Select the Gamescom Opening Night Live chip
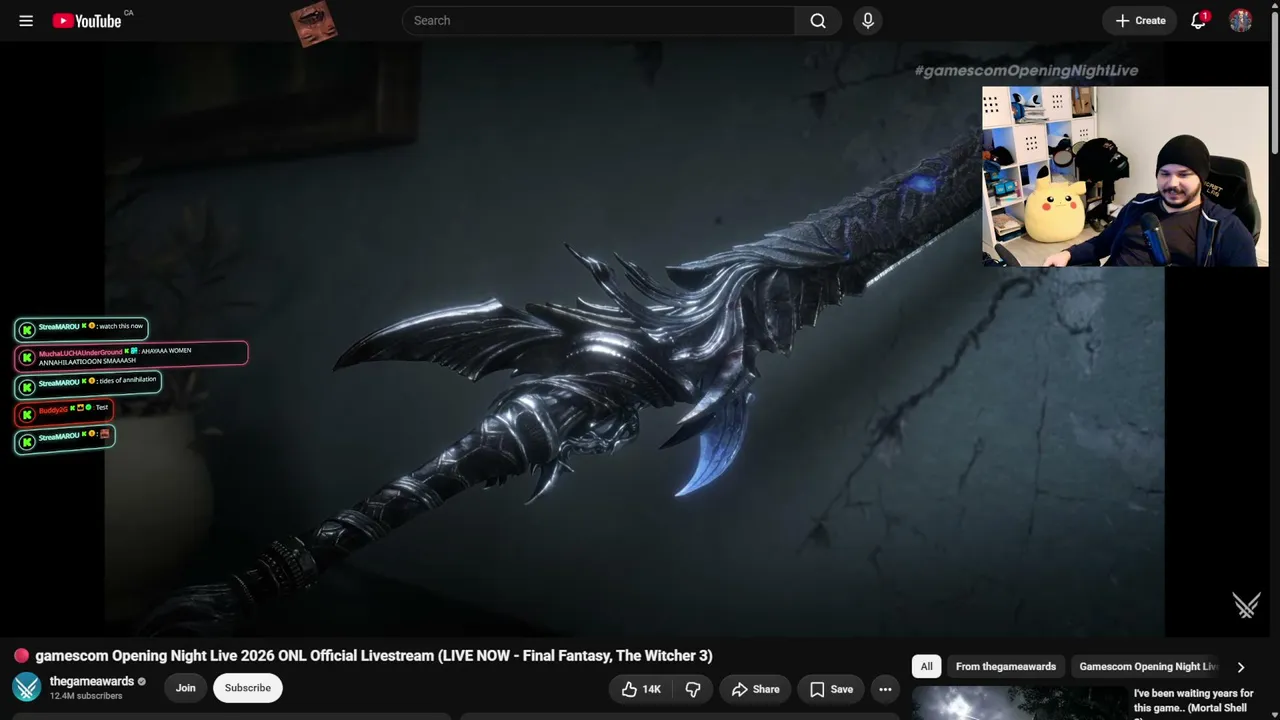The width and height of the screenshot is (1280, 720). pos(1148,667)
